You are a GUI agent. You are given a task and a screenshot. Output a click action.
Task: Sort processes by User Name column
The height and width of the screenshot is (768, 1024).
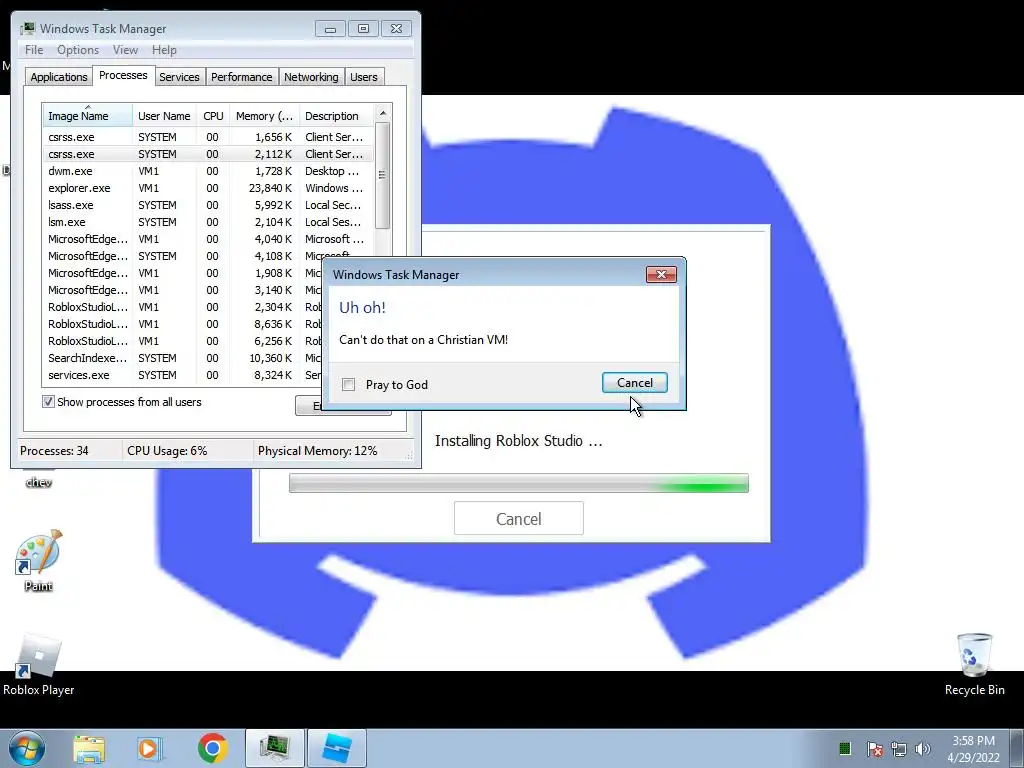tap(164, 116)
